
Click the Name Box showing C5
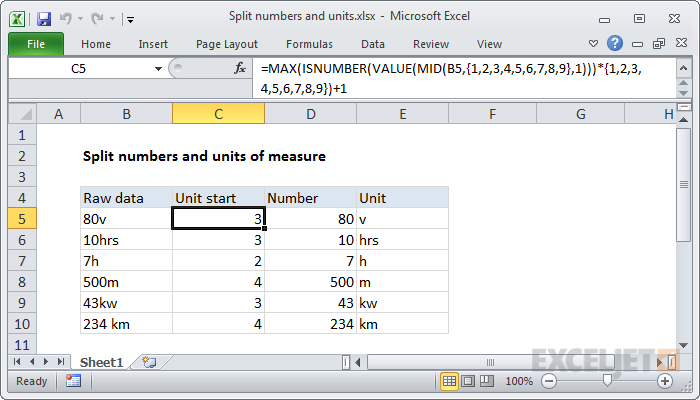point(79,69)
